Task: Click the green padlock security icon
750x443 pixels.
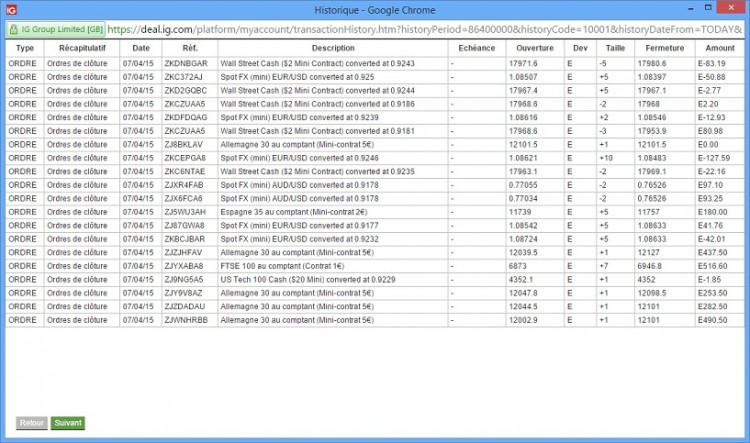Action: [x=14, y=29]
